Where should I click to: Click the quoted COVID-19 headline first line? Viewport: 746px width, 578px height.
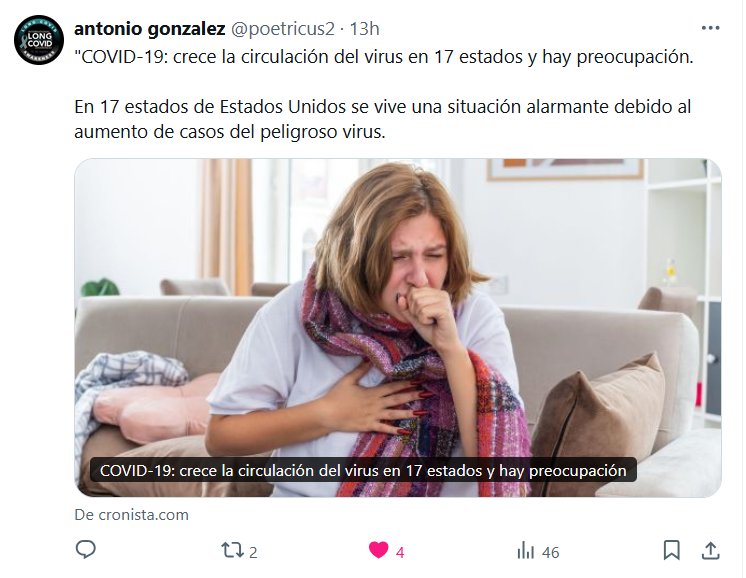(x=384, y=57)
